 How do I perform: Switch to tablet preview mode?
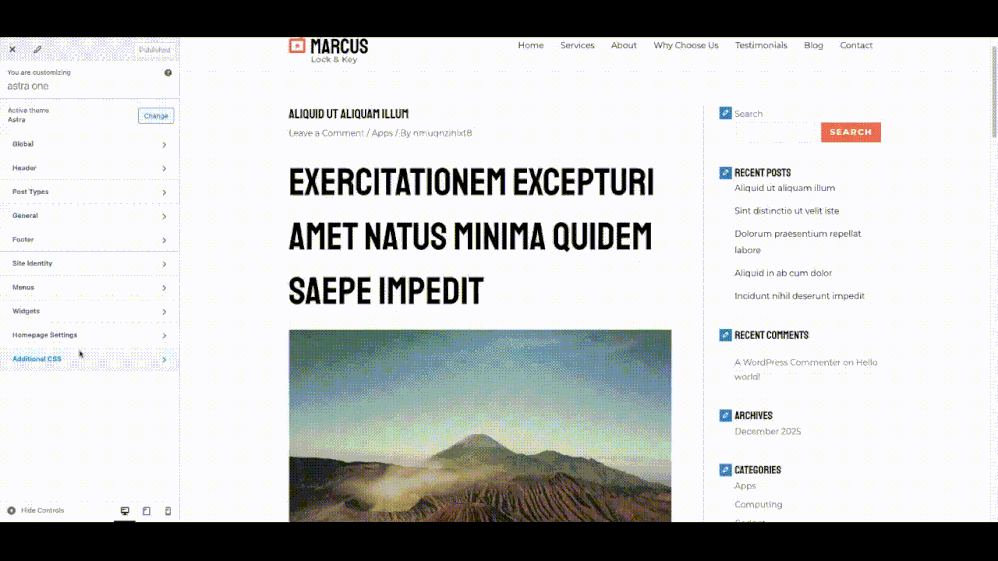(x=146, y=511)
